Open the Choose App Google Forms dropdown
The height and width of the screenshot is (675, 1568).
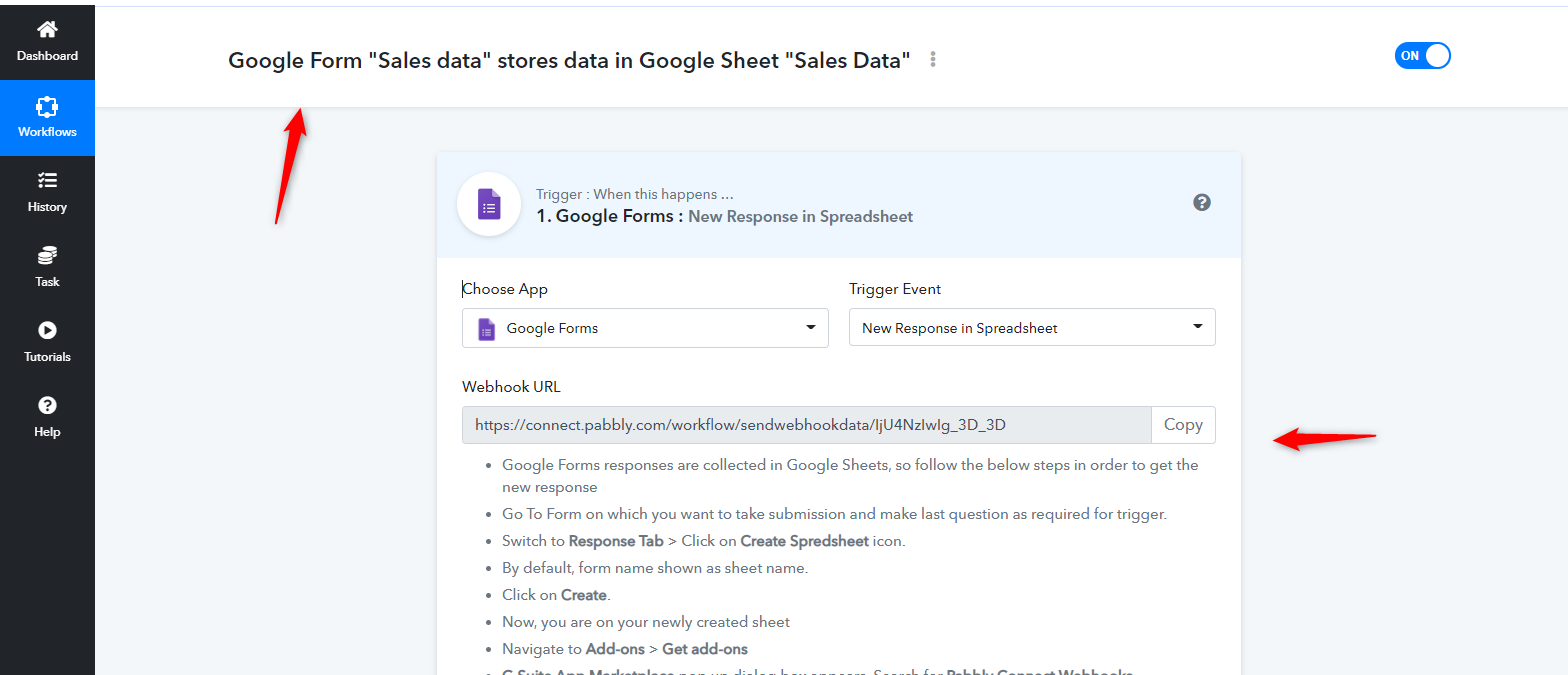[x=645, y=328]
